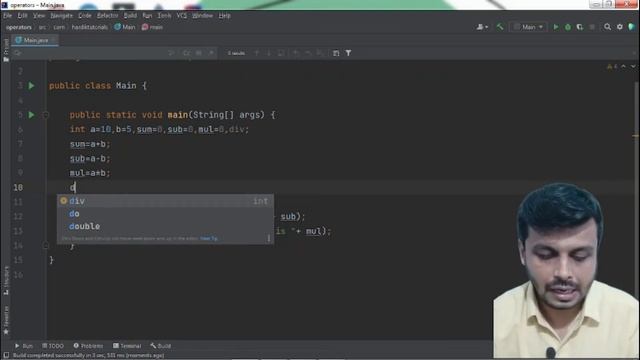Click the teal shield icon in the top-right toolbar
640x360 pixels.
pyautogui.click(x=631, y=27)
